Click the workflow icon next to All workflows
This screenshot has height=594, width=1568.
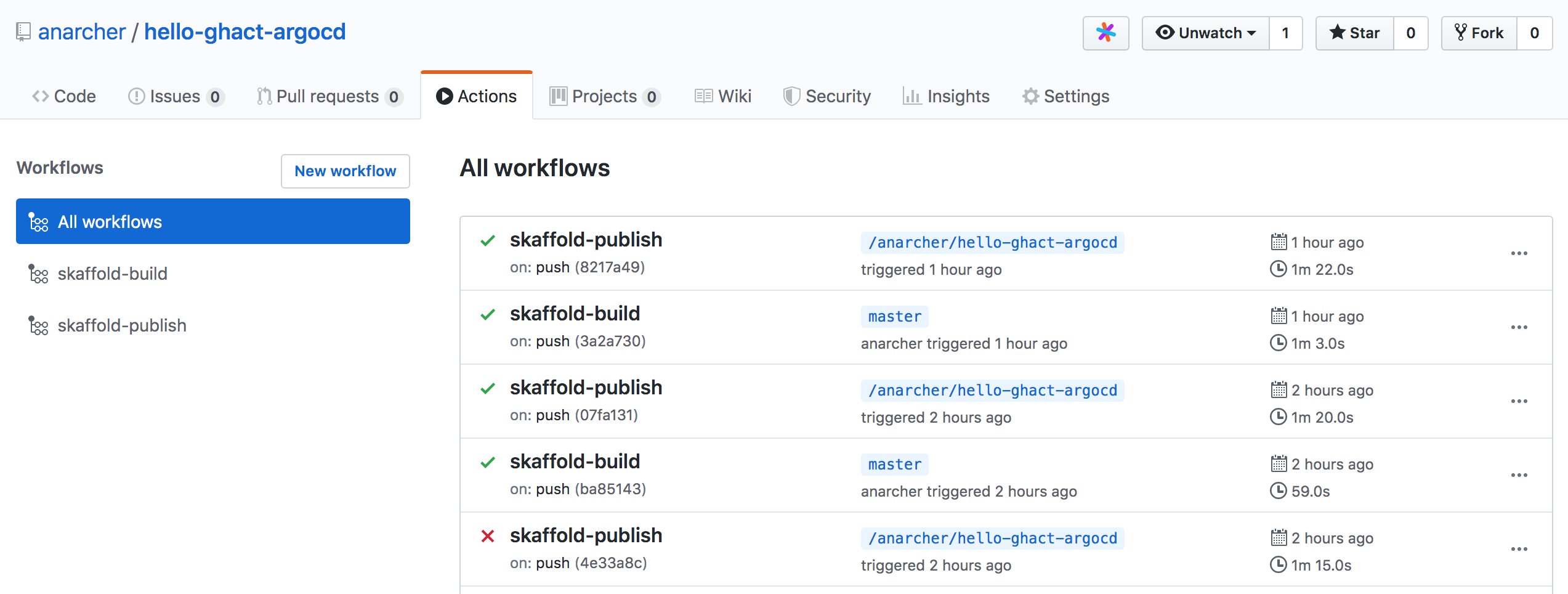38,222
